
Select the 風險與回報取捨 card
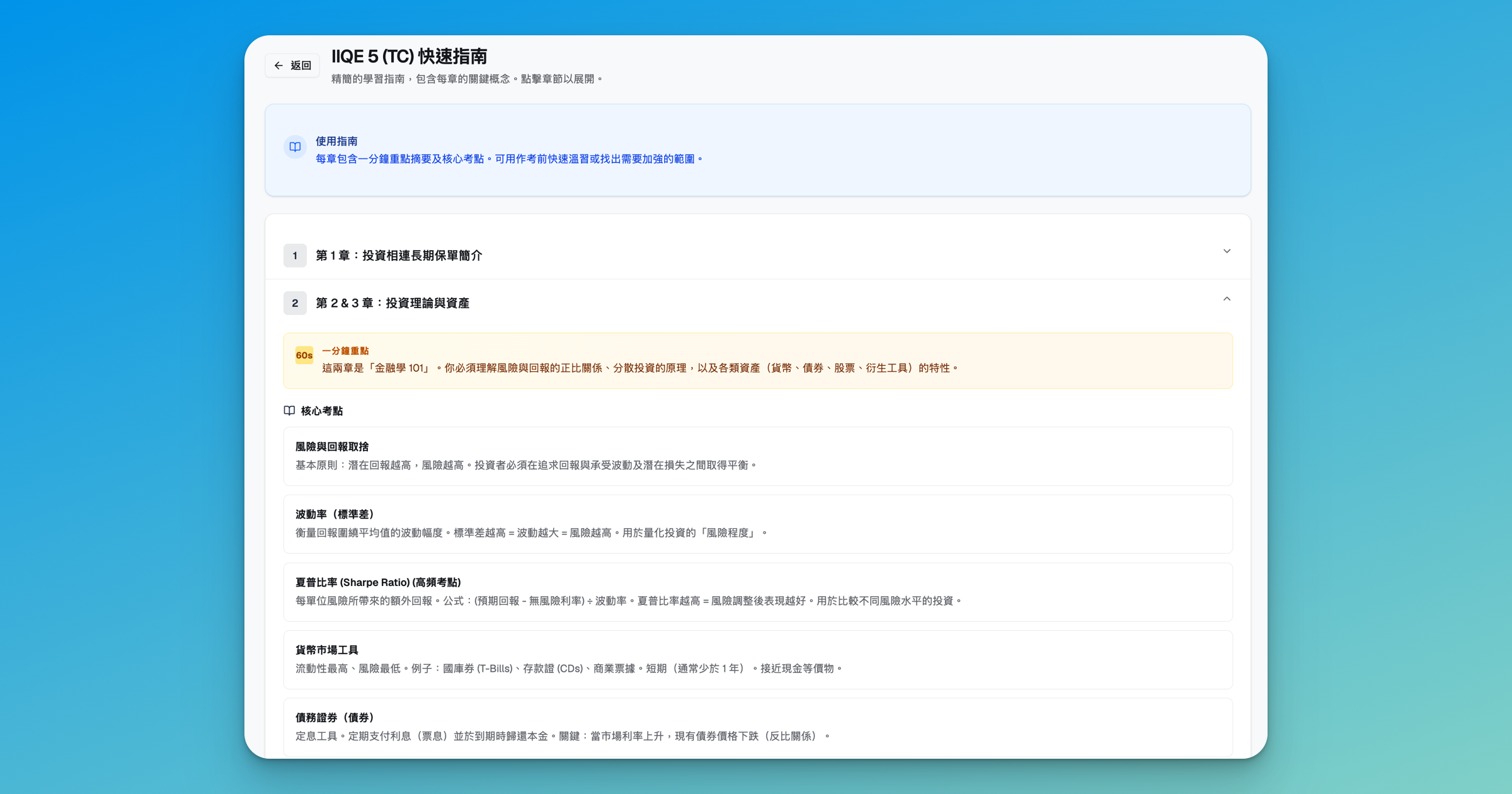pos(758,456)
